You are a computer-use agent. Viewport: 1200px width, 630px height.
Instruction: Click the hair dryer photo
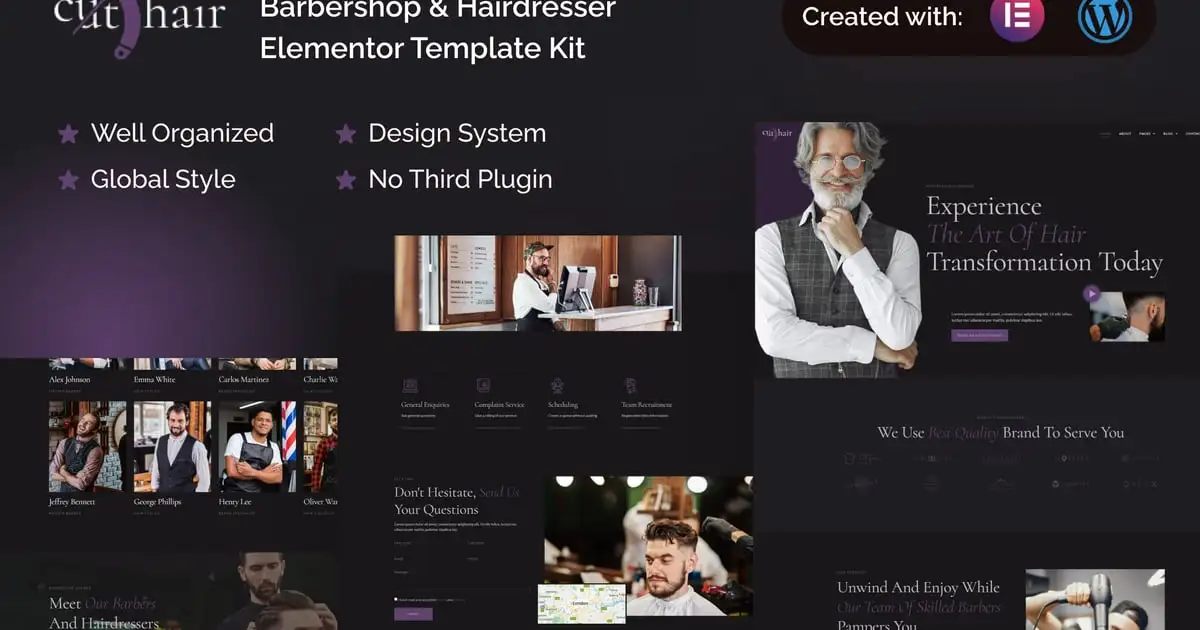pos(1095,600)
